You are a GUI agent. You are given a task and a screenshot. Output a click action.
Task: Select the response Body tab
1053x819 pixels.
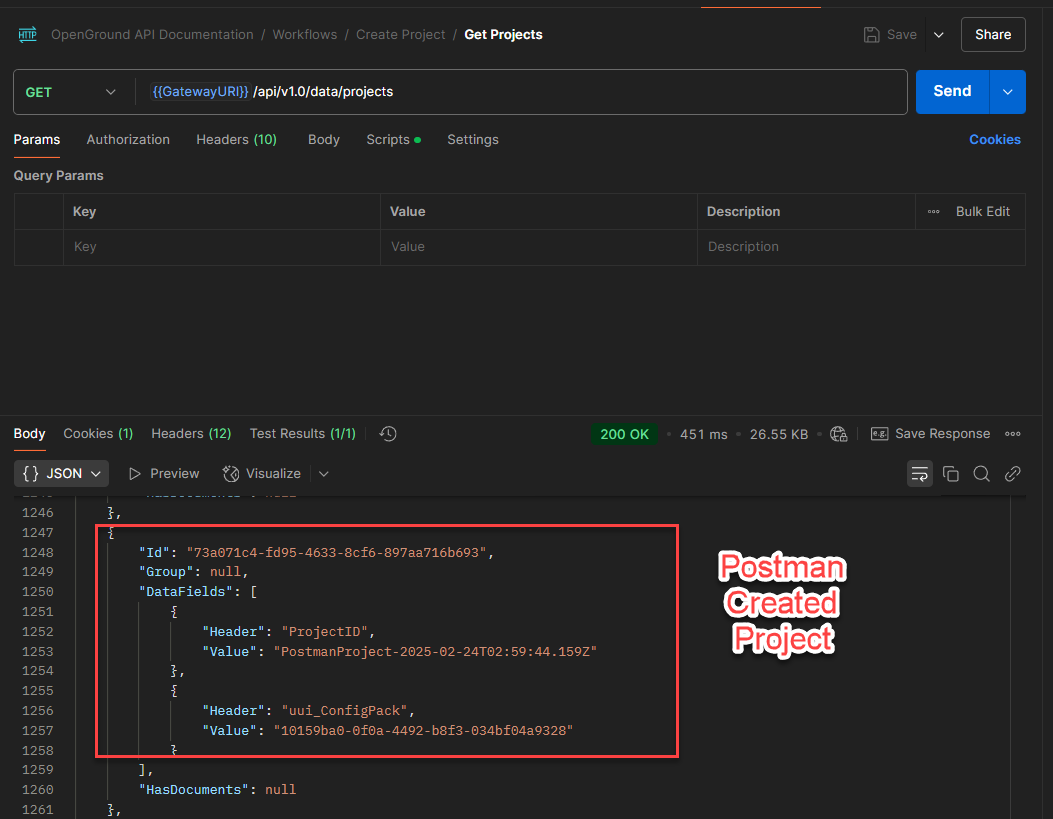[30, 434]
